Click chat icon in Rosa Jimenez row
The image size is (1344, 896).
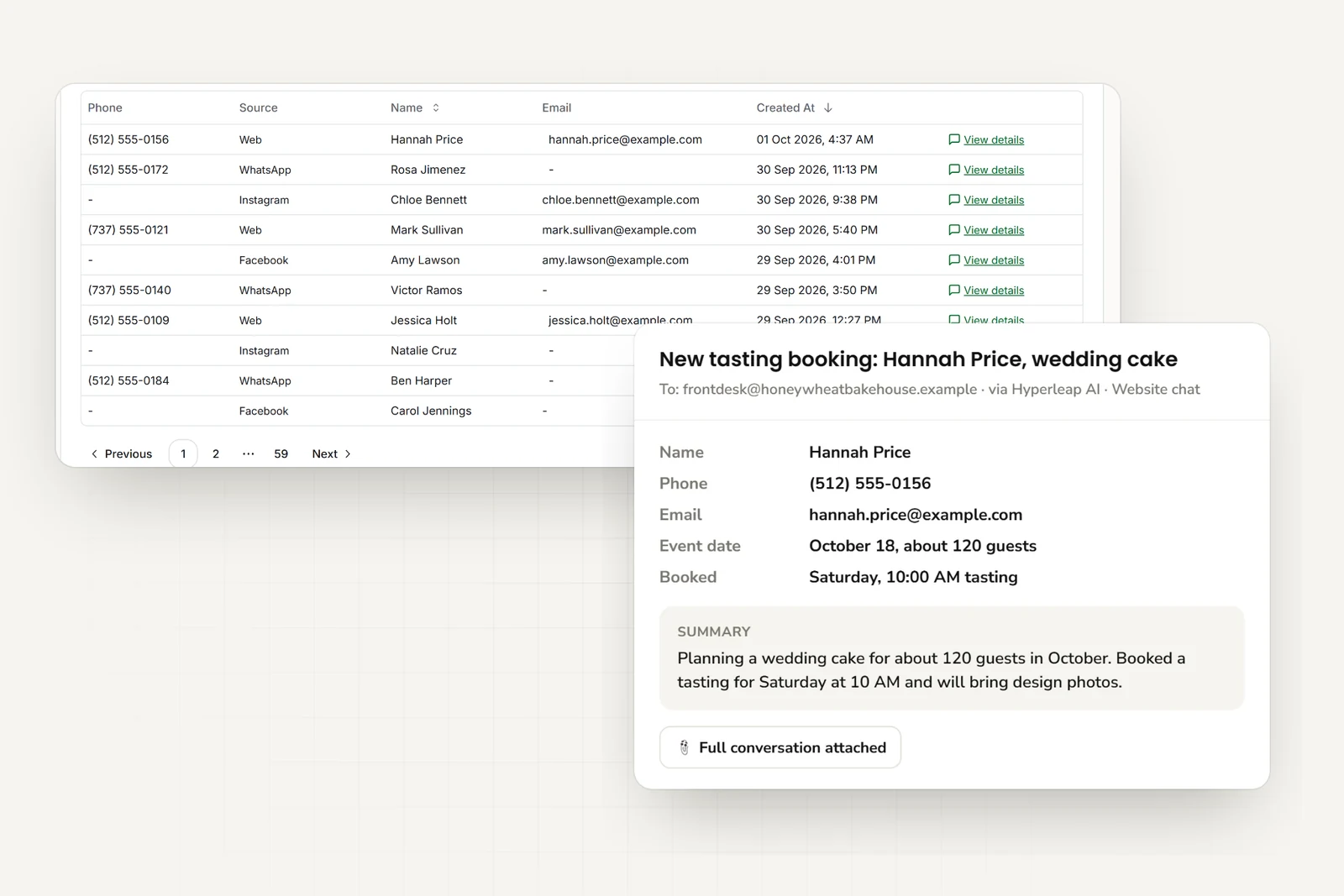click(954, 170)
